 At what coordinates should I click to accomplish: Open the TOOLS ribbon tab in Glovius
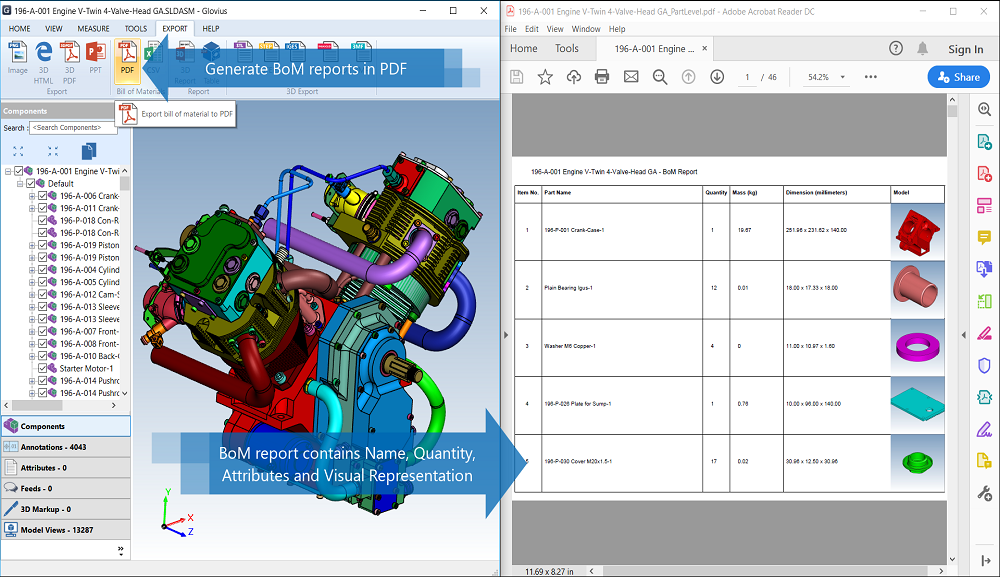(136, 29)
